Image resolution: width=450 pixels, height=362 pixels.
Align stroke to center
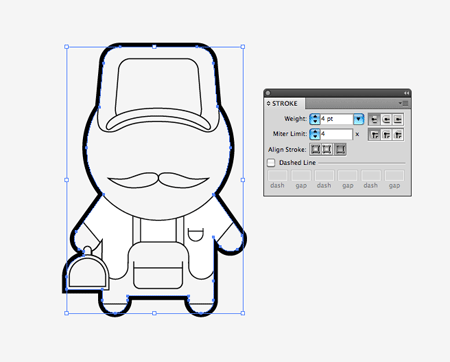pos(315,149)
